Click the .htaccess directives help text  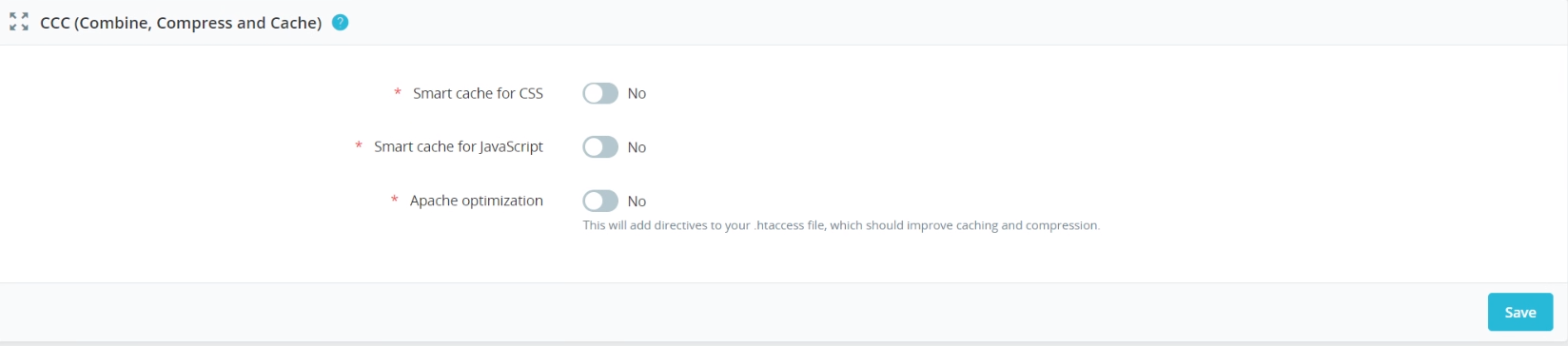coord(841,226)
